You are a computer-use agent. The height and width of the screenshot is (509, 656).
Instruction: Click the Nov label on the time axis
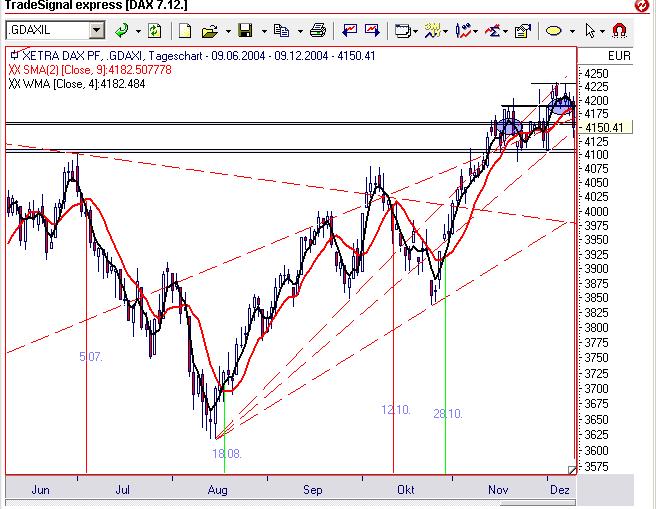tap(498, 490)
